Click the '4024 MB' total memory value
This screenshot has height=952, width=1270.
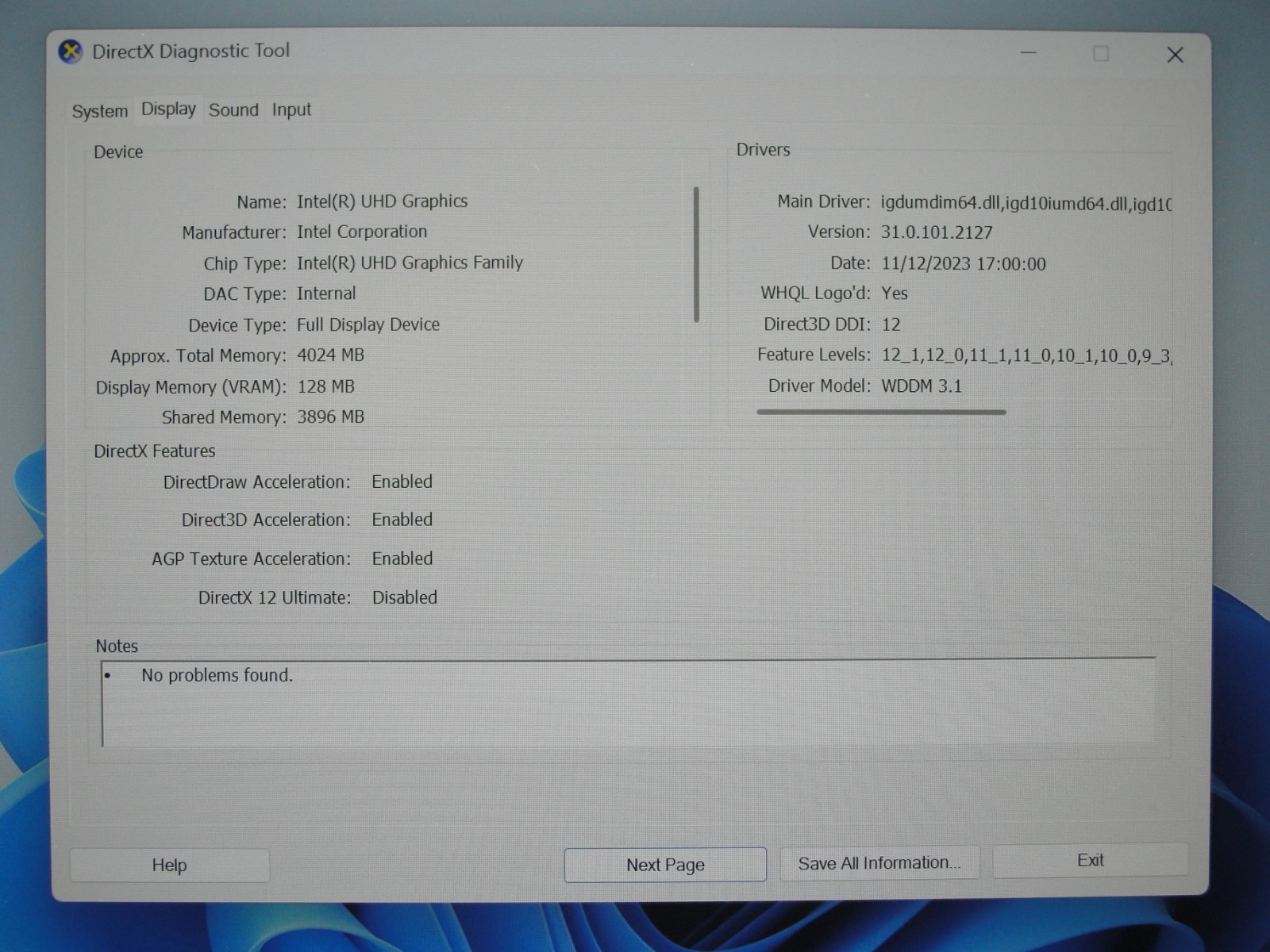[x=330, y=355]
